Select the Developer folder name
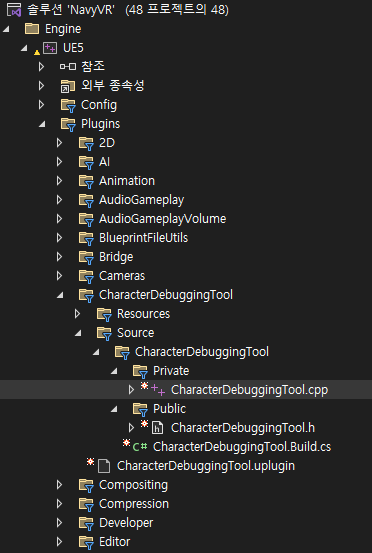Screen dimensions: 372x553 tap(126, 523)
